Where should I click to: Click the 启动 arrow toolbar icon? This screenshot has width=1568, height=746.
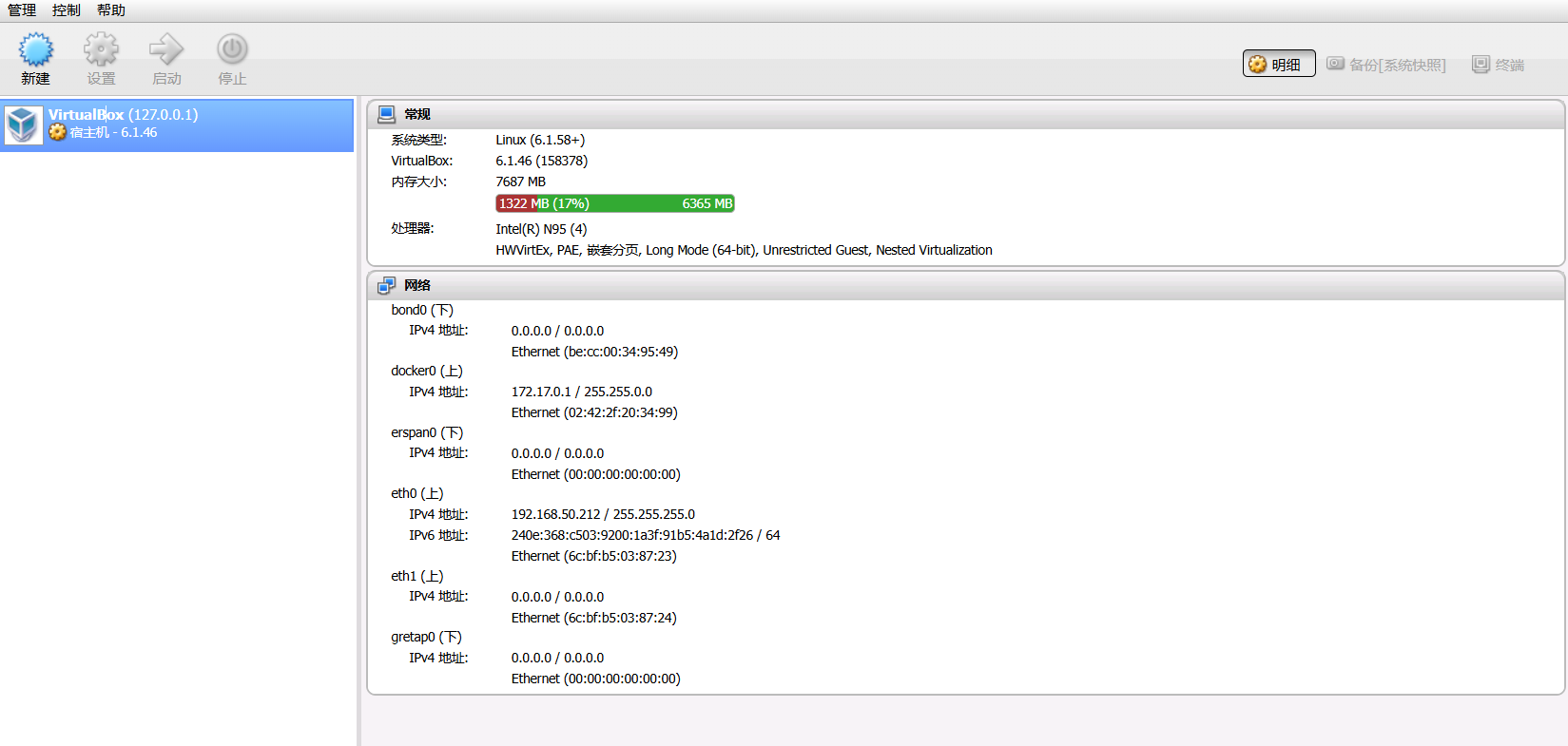click(166, 48)
